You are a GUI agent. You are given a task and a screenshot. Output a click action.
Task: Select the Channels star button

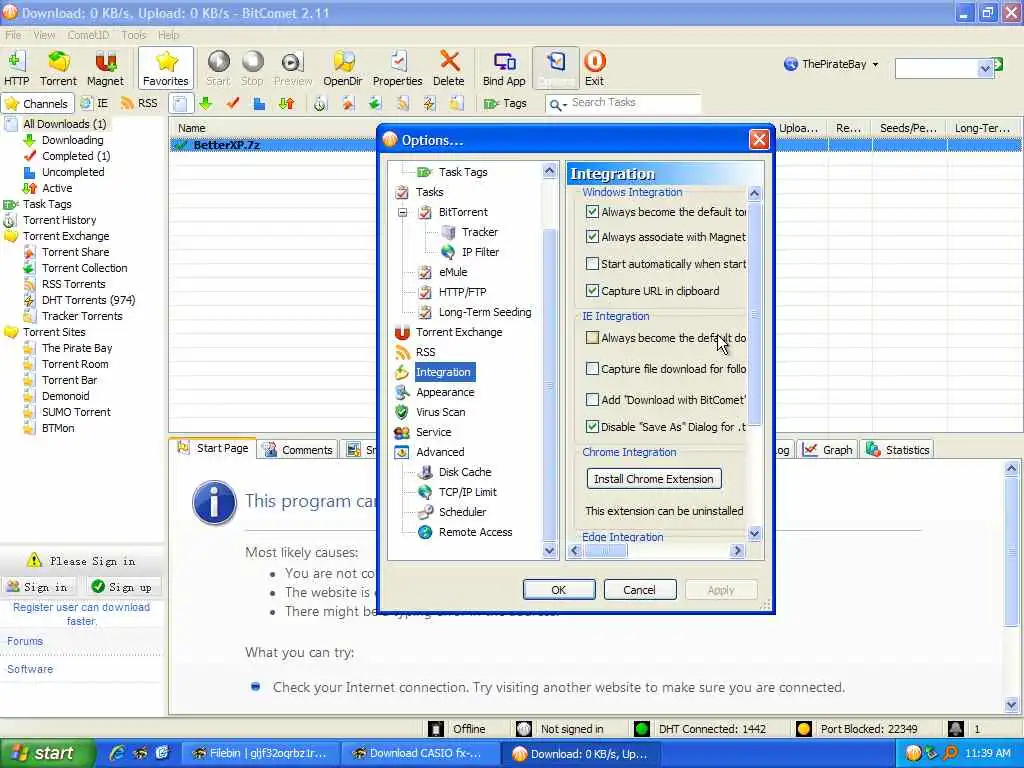coord(37,103)
